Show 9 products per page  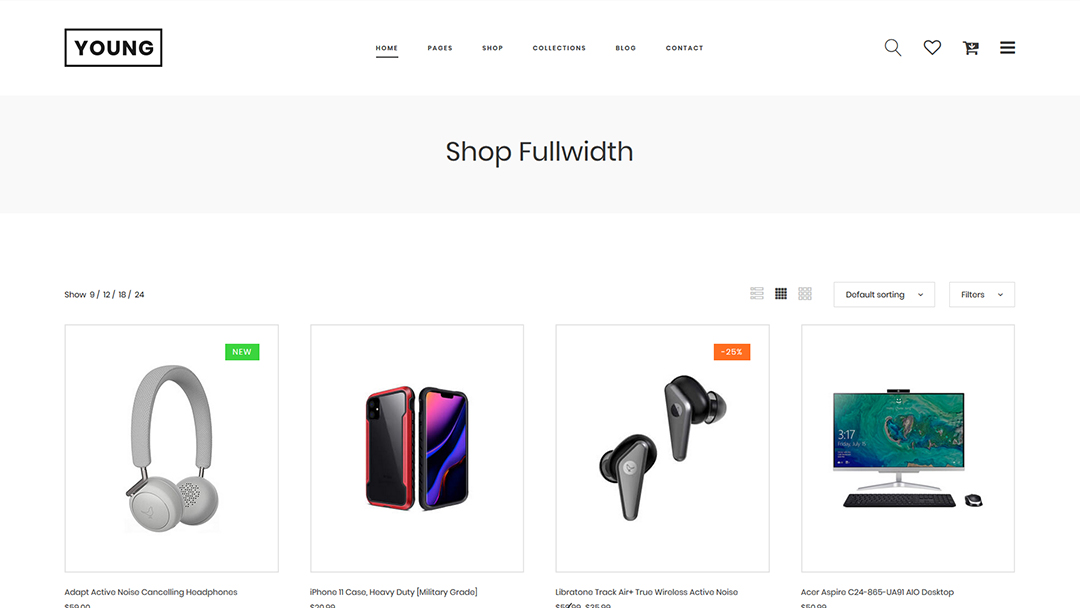point(92,295)
